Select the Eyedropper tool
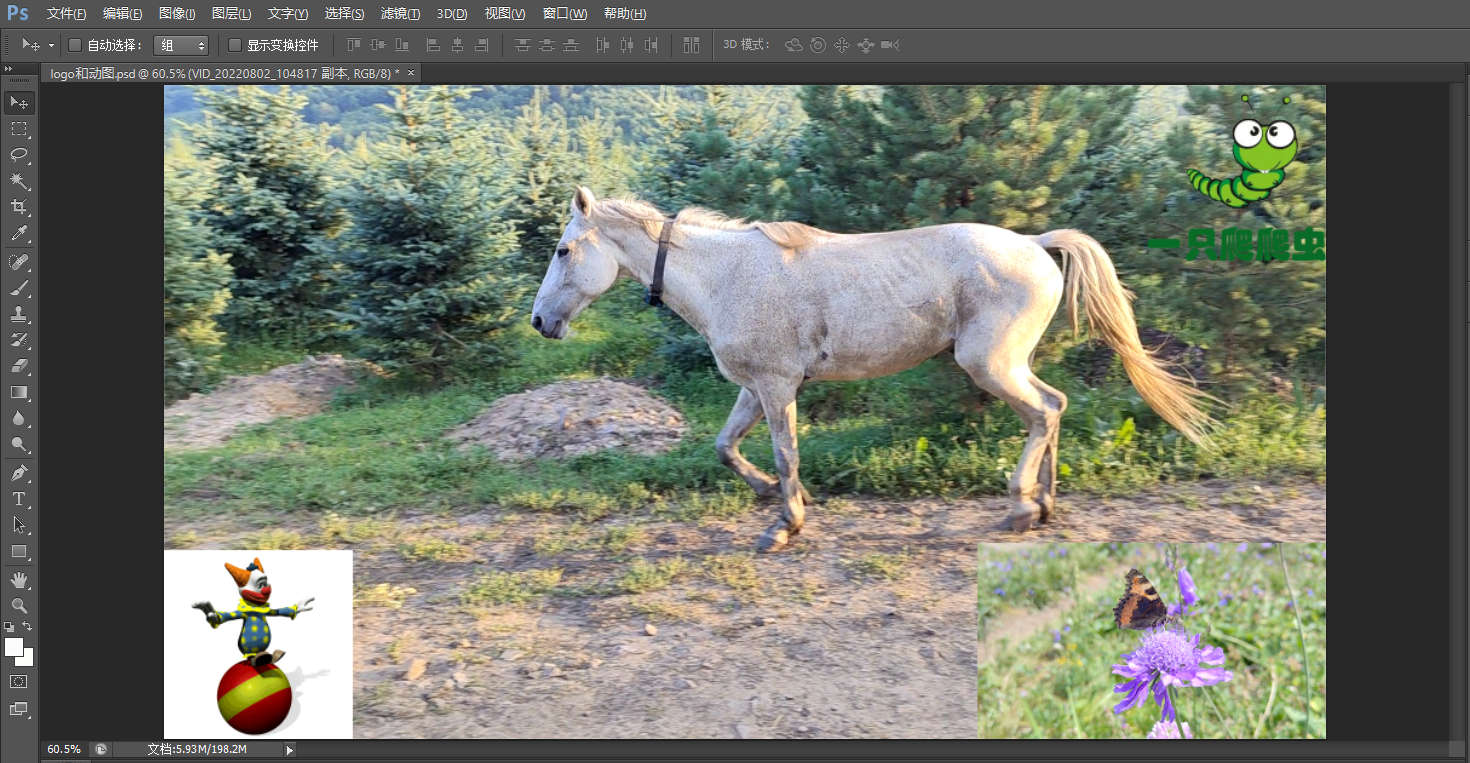The image size is (1470, 763). [x=19, y=234]
